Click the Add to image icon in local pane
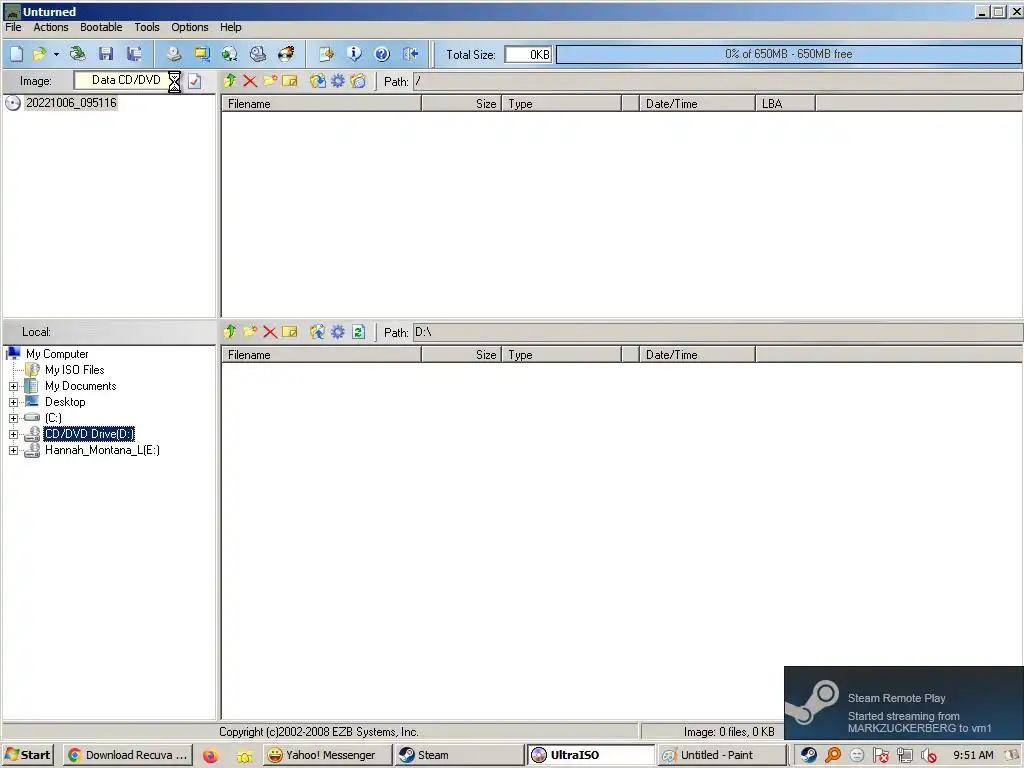The width and height of the screenshot is (1024, 768). click(317, 332)
